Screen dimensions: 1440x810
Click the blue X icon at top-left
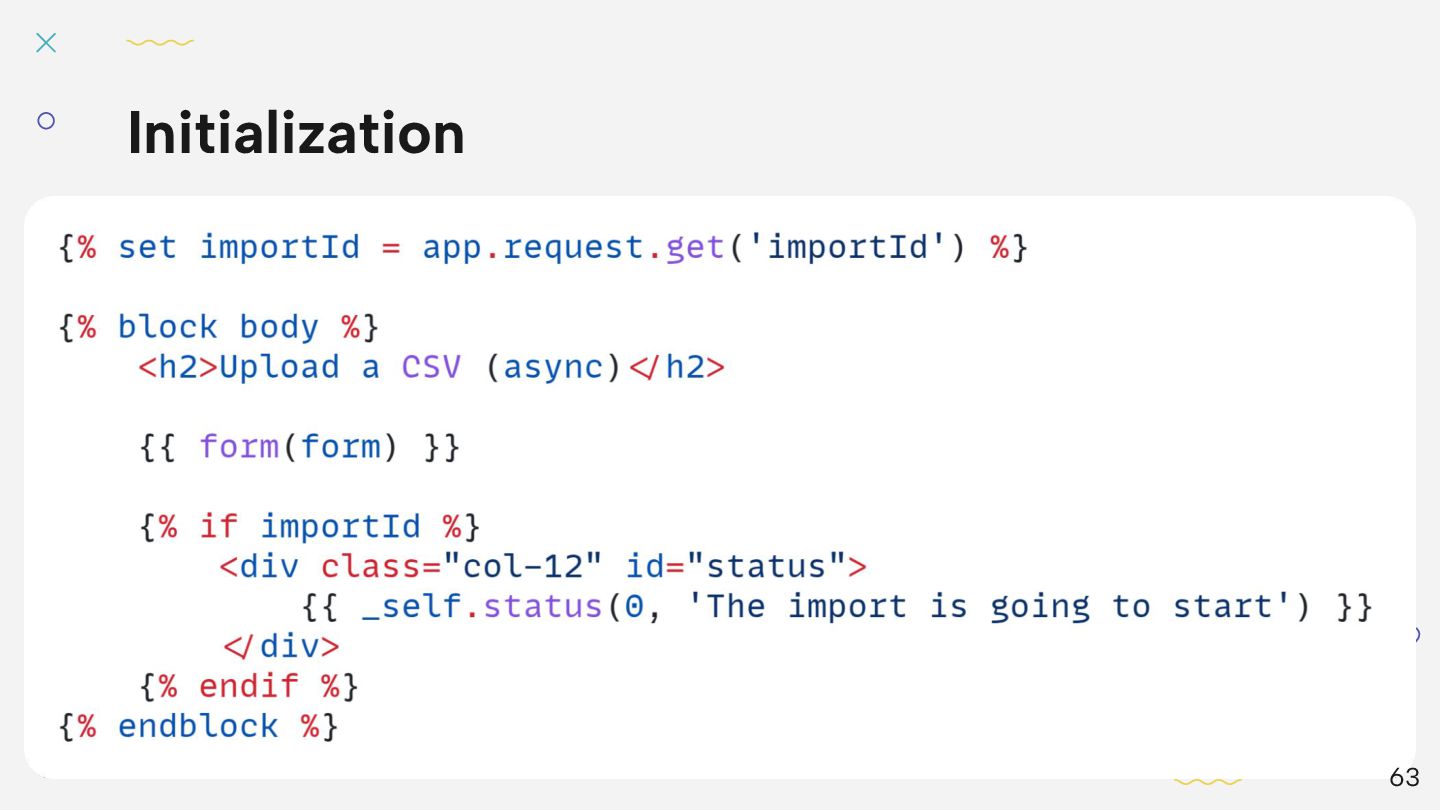(46, 42)
